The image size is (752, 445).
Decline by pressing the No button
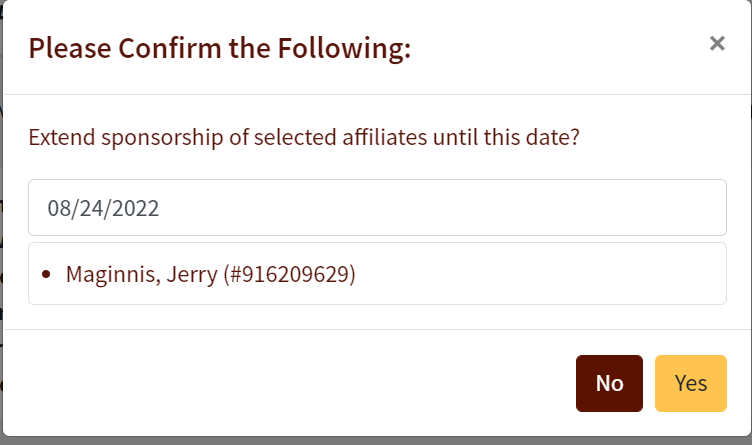(x=609, y=383)
